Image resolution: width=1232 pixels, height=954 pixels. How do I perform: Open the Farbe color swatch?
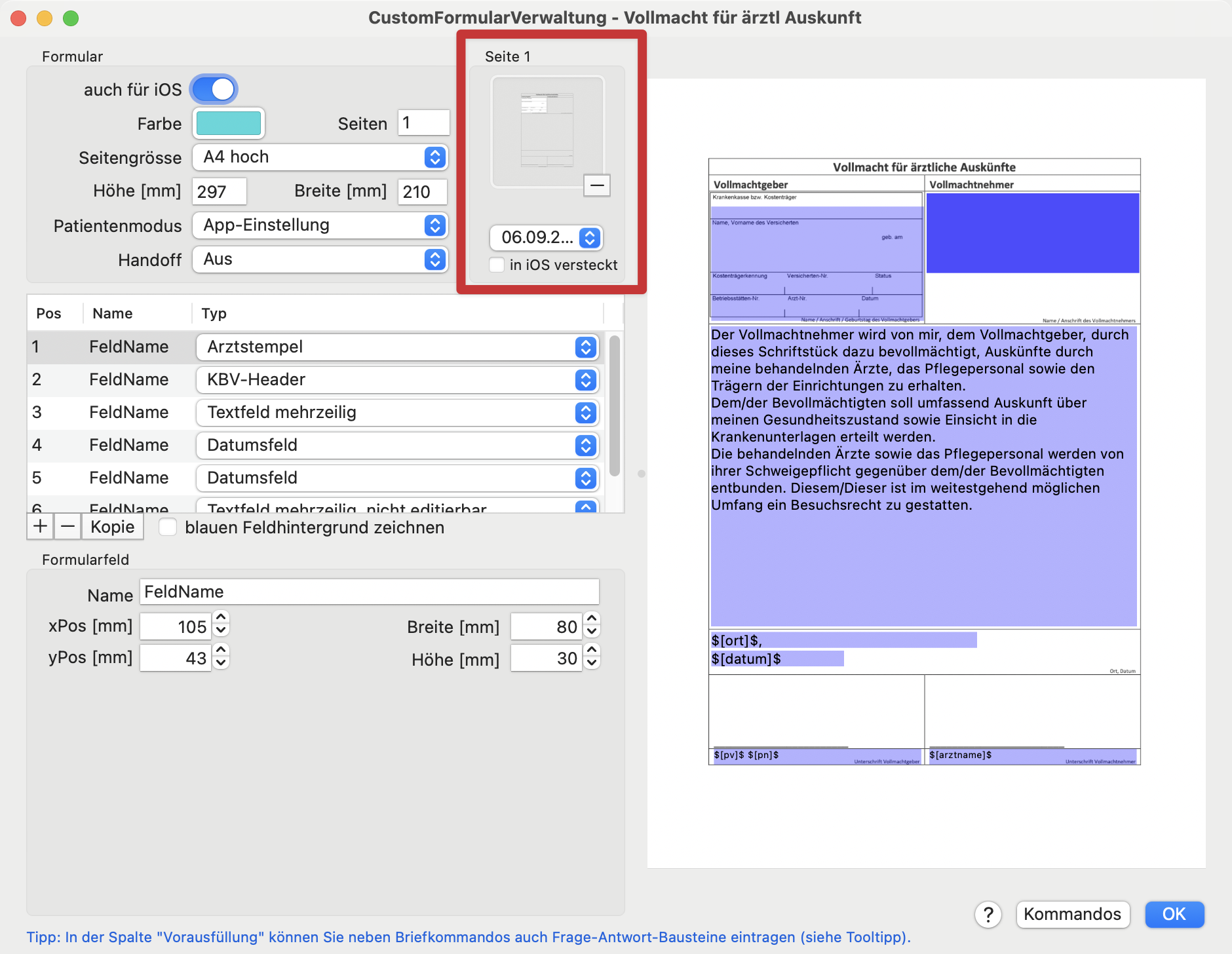[x=229, y=123]
